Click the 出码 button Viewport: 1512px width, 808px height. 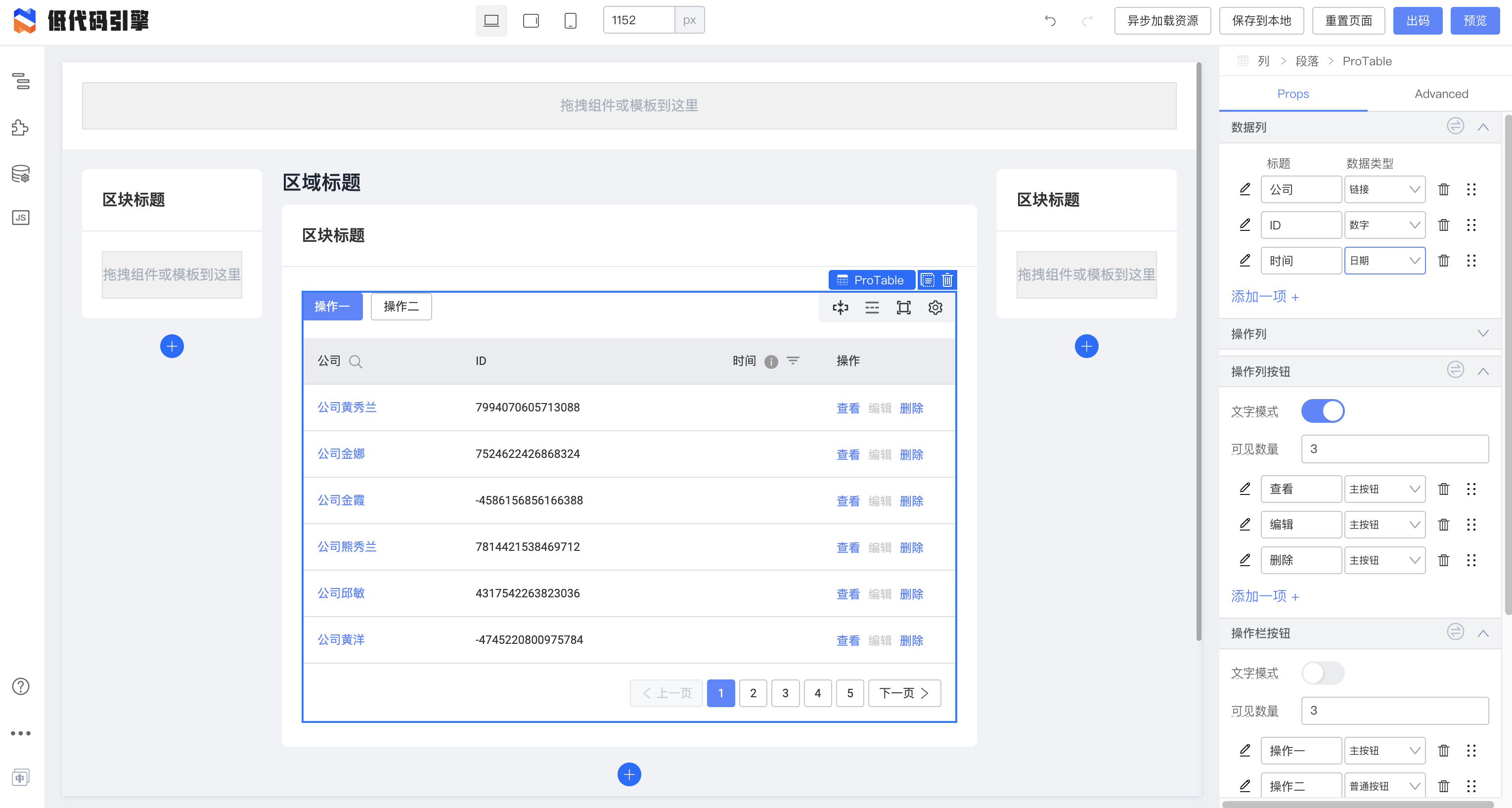[1417, 21]
